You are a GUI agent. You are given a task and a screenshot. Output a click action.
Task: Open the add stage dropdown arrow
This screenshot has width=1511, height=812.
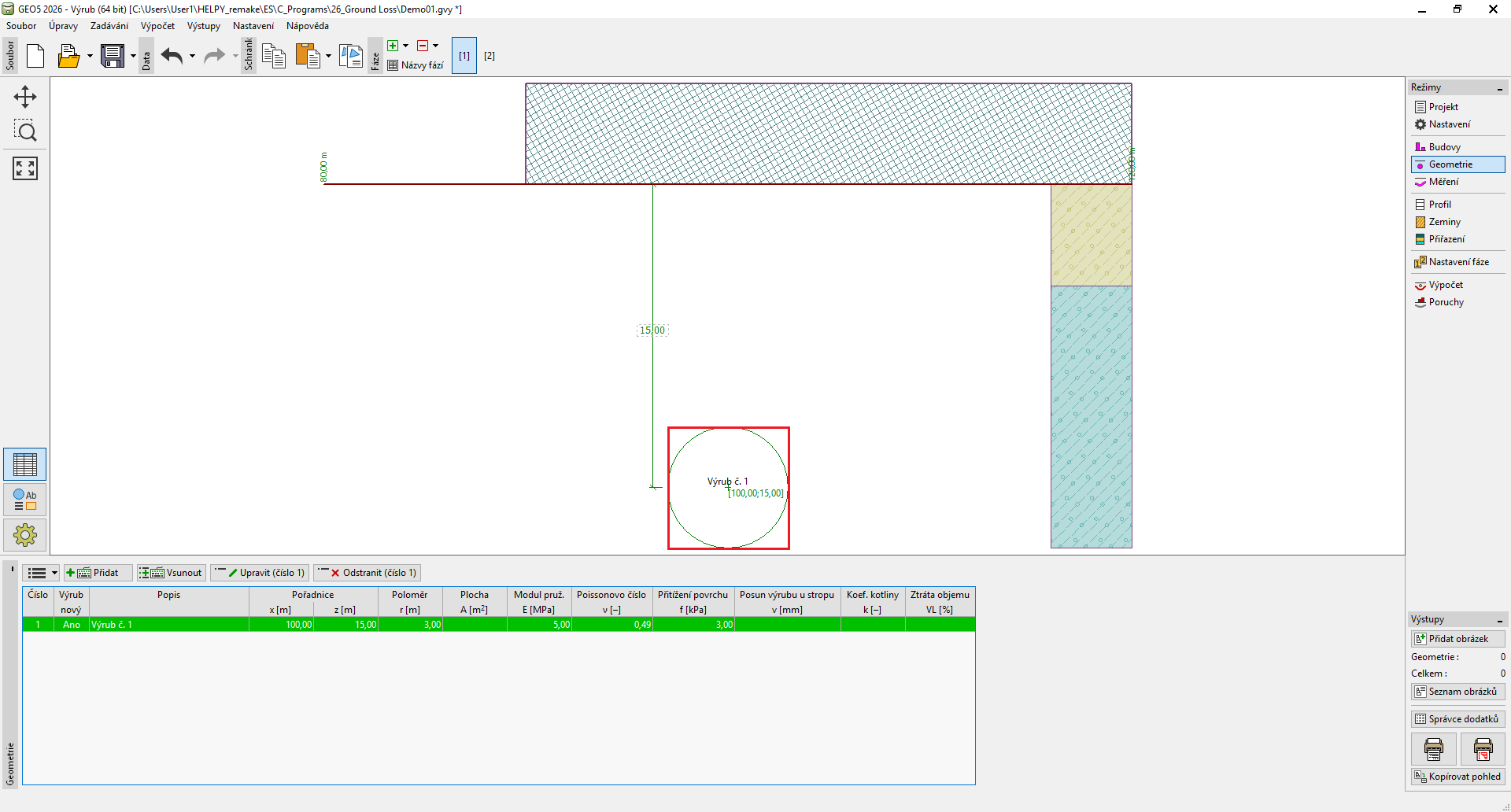406,46
